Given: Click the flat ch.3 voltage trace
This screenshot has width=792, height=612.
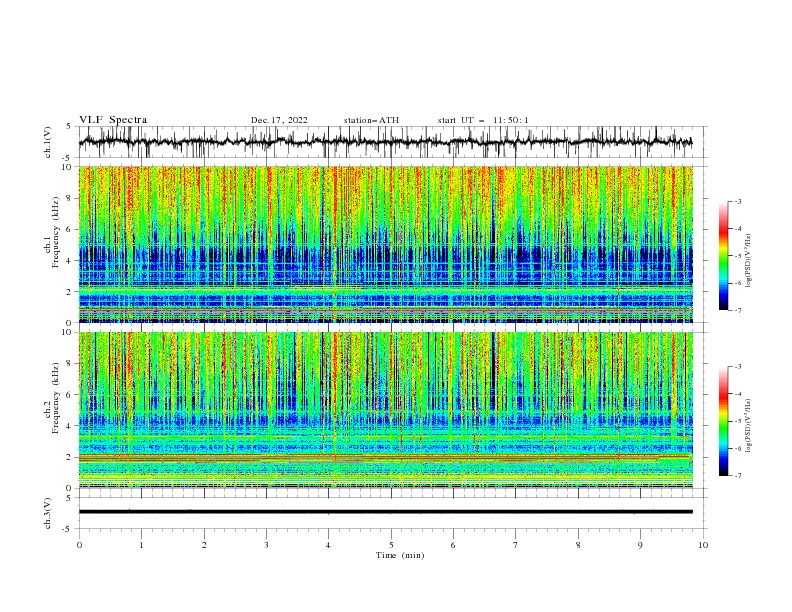Looking at the screenshot, I should [385, 512].
